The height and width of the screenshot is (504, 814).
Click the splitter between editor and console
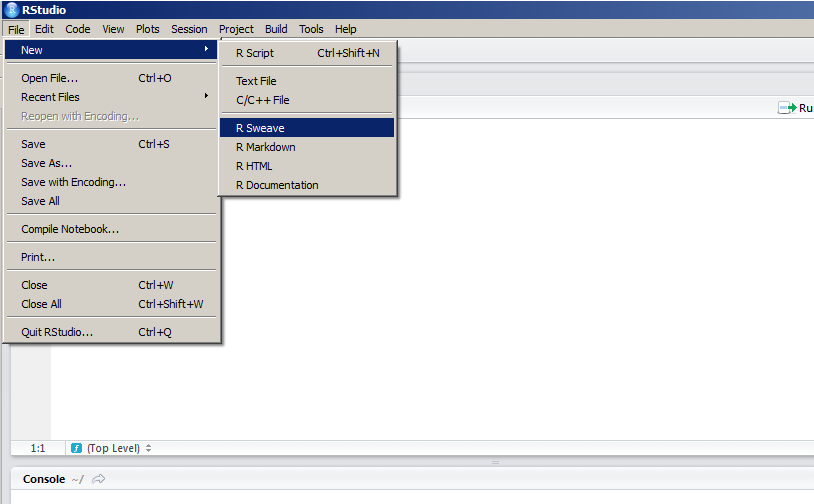(x=493, y=462)
